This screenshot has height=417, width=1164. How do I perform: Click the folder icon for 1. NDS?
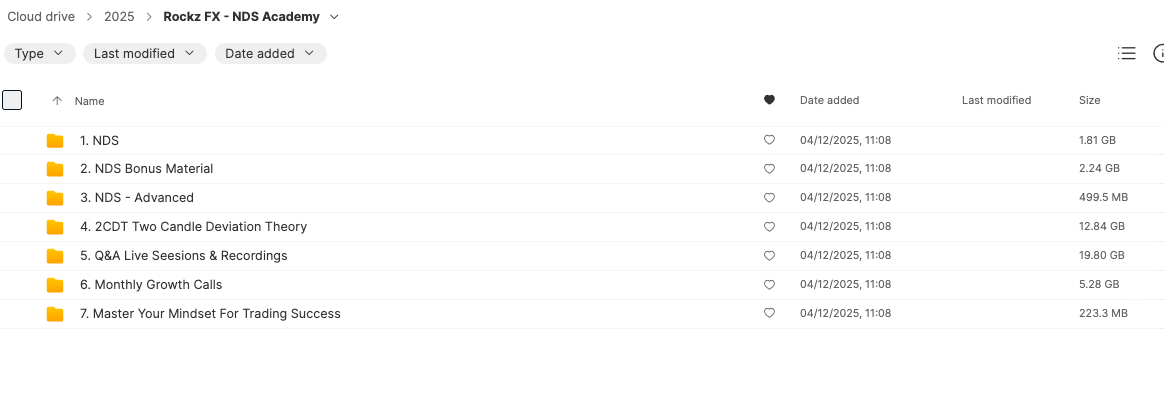click(55, 141)
